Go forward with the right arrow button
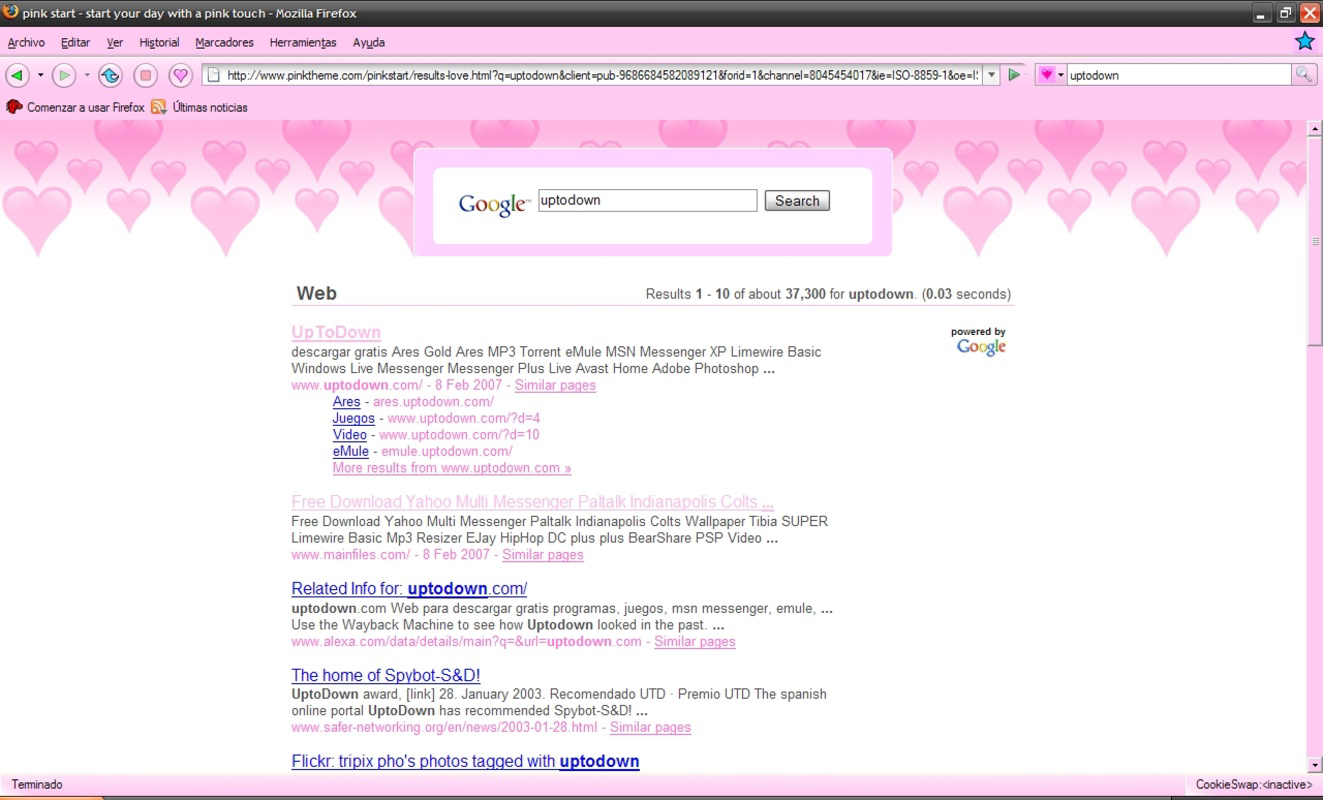This screenshot has width=1323, height=800. [x=64, y=75]
